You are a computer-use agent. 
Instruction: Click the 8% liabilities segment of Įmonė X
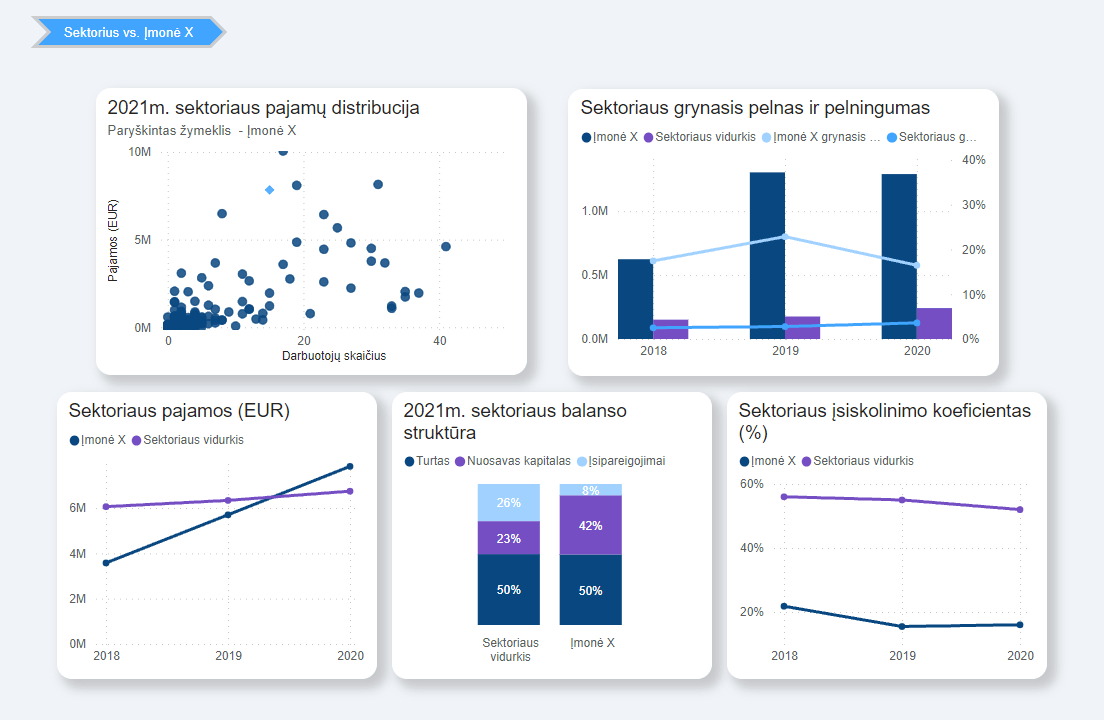pyautogui.click(x=590, y=490)
